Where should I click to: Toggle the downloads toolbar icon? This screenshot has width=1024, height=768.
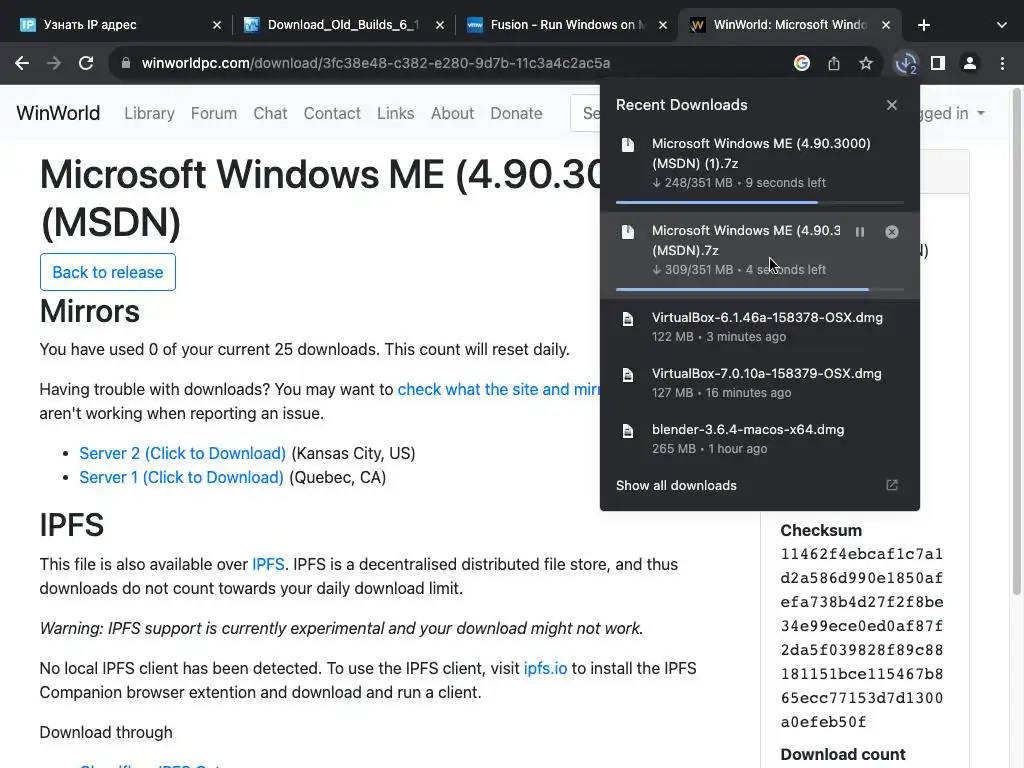906,63
